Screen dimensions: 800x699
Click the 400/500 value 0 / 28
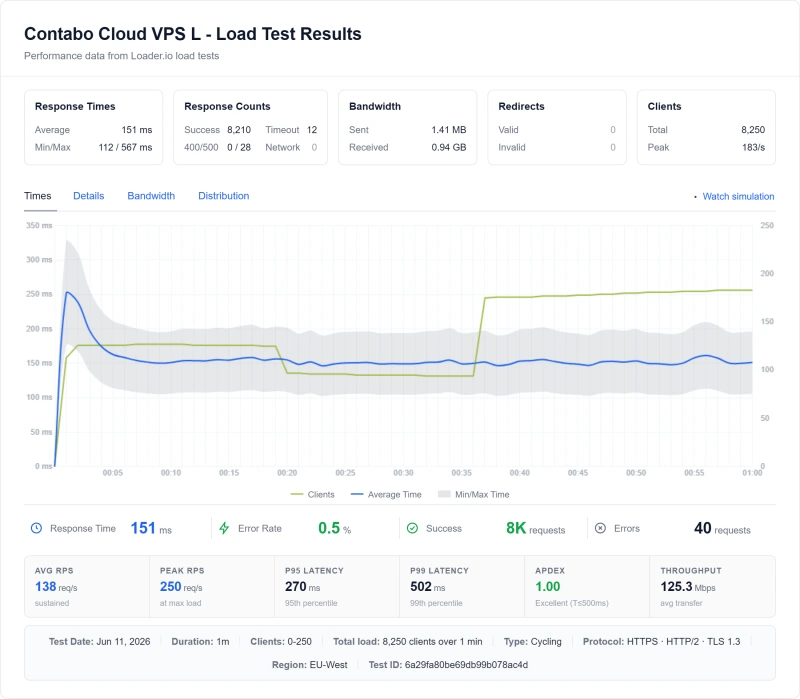239,147
